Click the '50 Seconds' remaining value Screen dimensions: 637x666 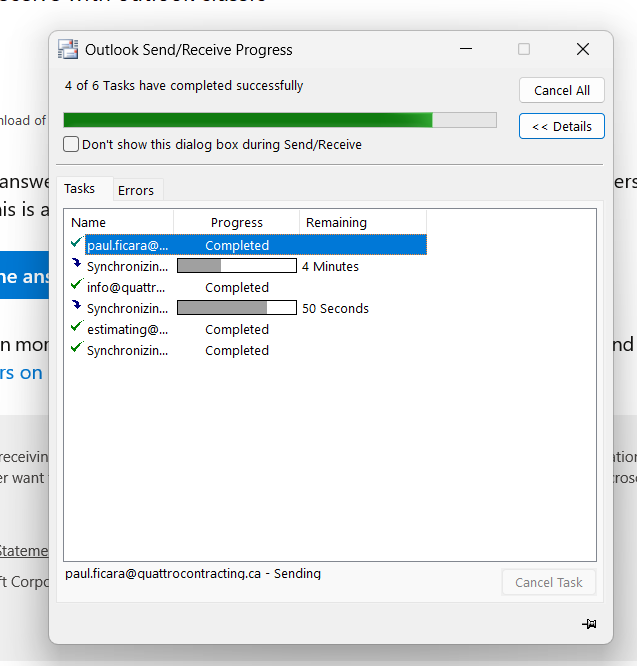coord(335,308)
